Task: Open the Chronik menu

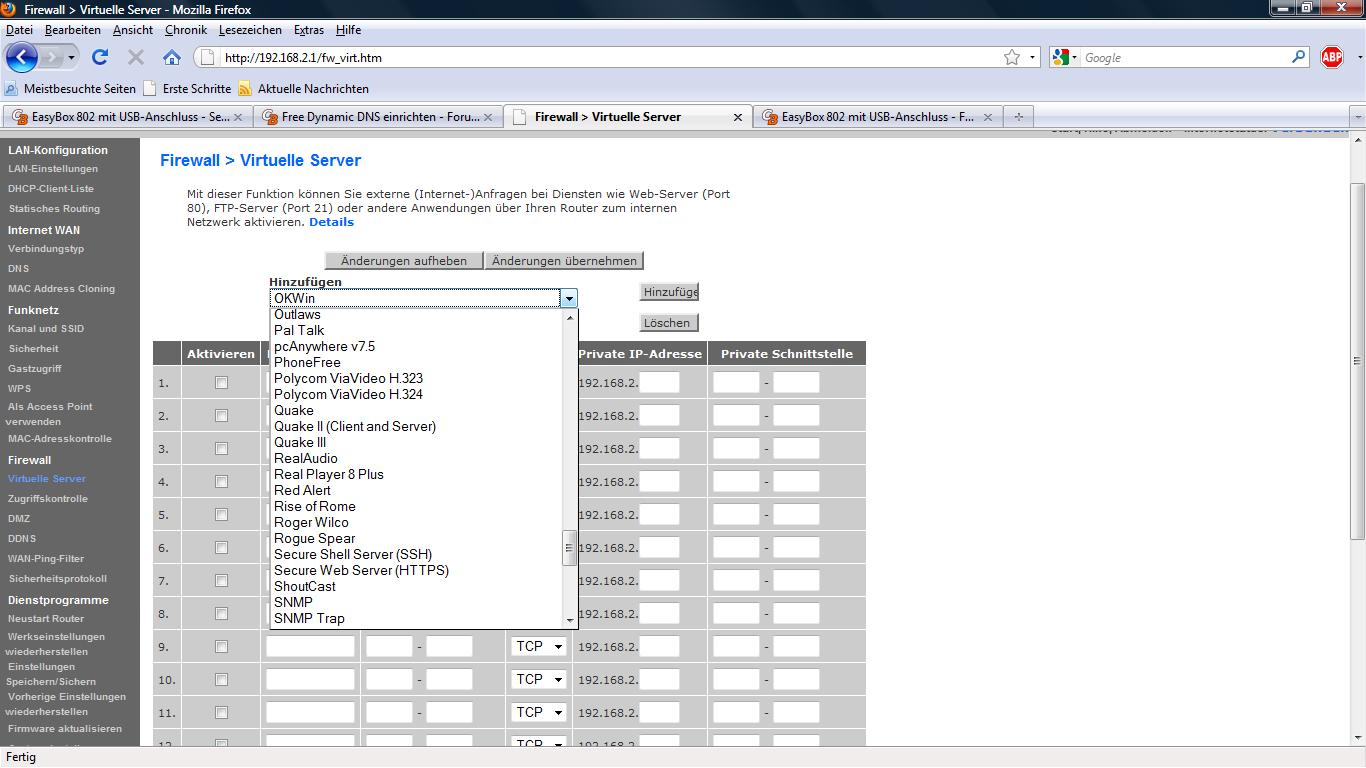Action: (x=186, y=30)
